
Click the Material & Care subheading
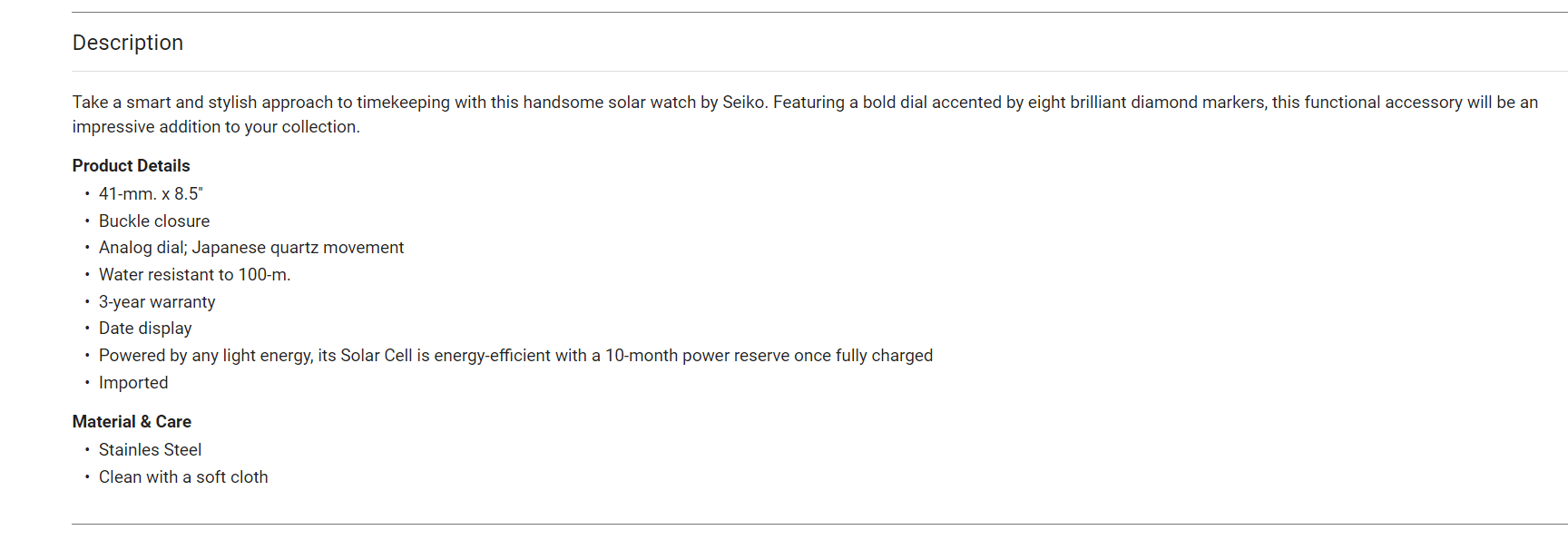click(x=132, y=422)
